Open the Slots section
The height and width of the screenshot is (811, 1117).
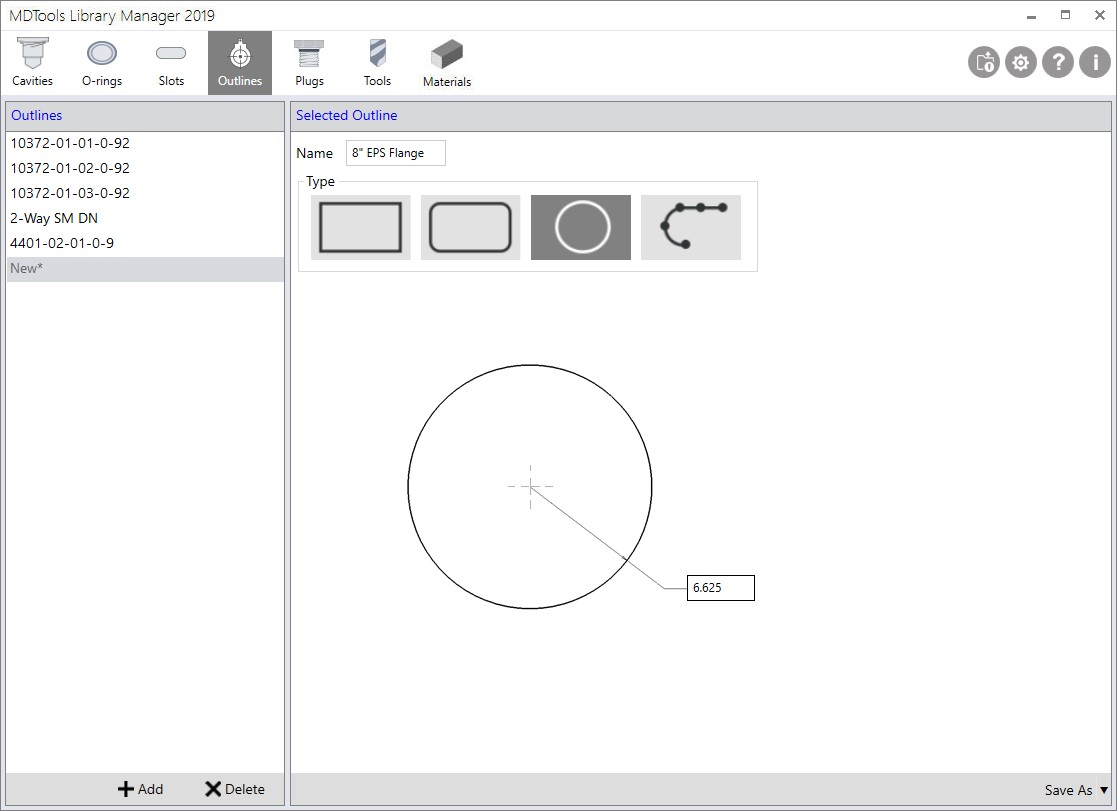pos(171,63)
